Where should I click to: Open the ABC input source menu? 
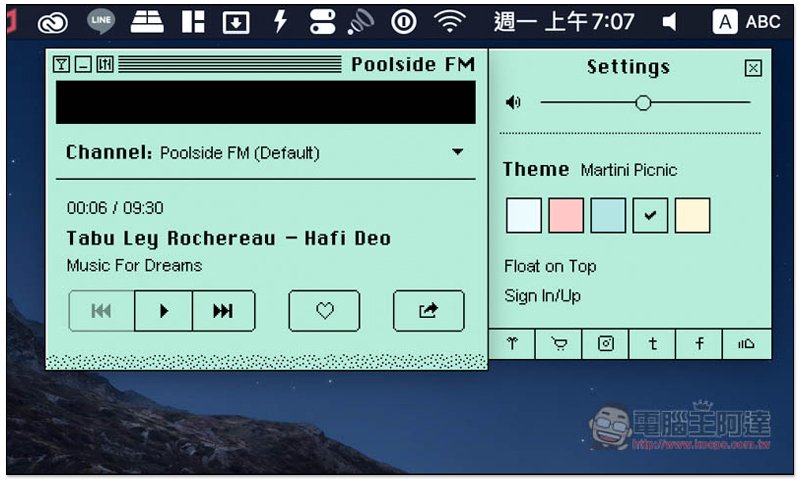[746, 22]
